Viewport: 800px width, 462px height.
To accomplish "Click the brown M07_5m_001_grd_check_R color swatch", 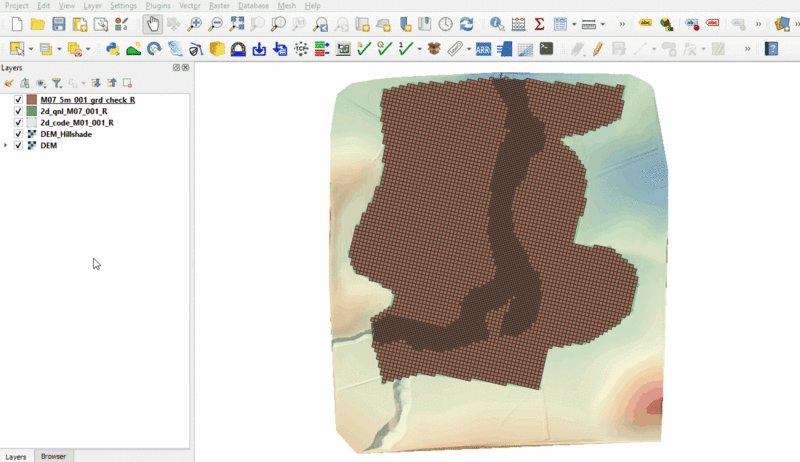I will point(32,100).
